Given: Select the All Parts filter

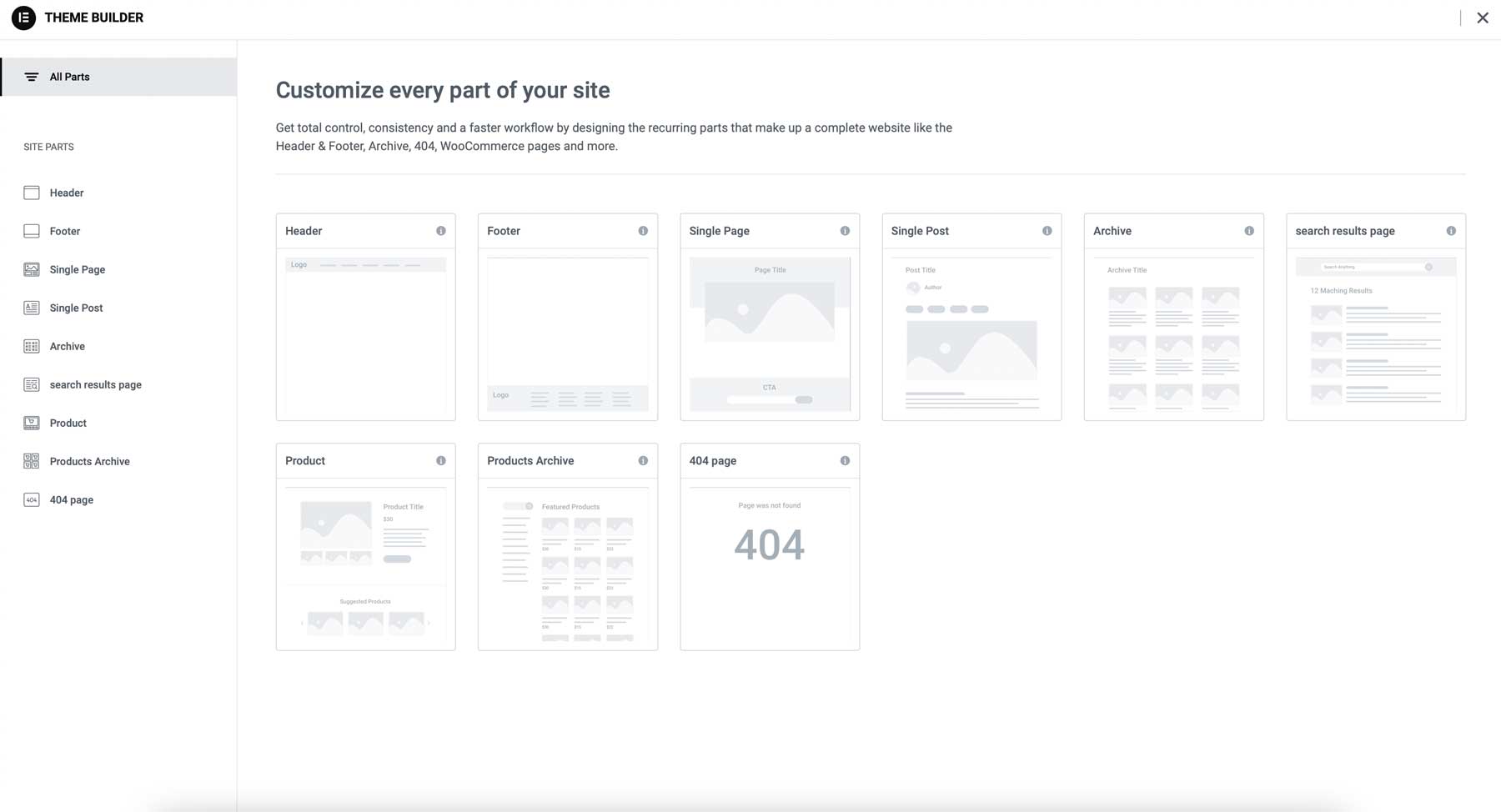Looking at the screenshot, I should 69,76.
